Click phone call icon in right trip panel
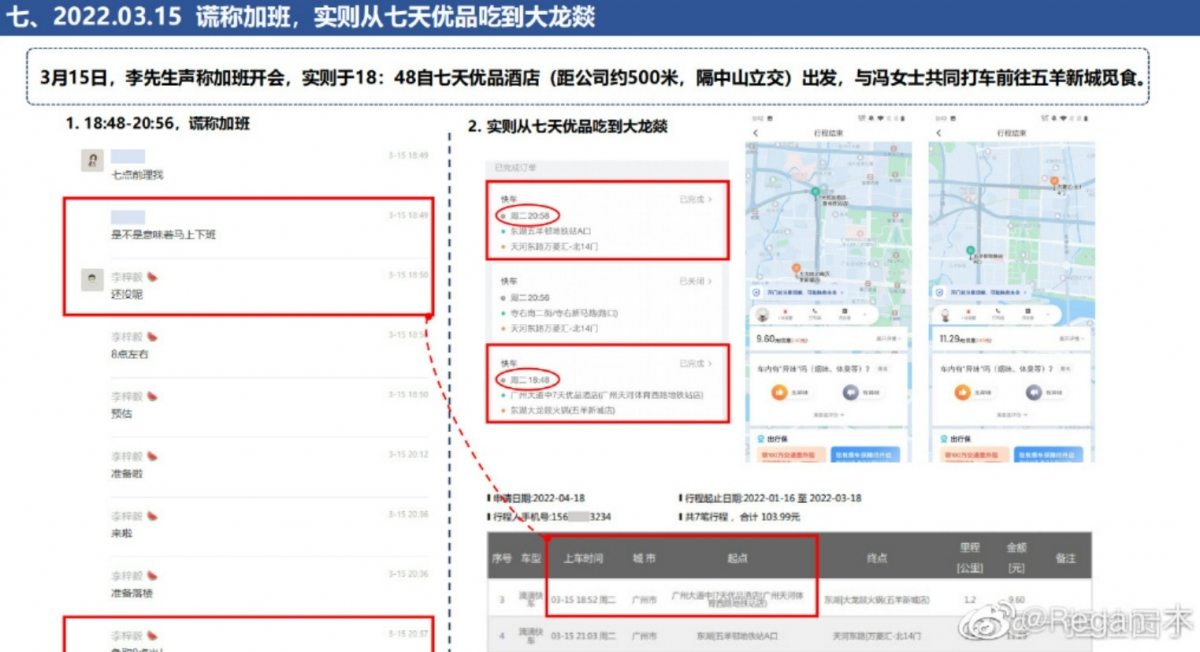 pos(1000,314)
